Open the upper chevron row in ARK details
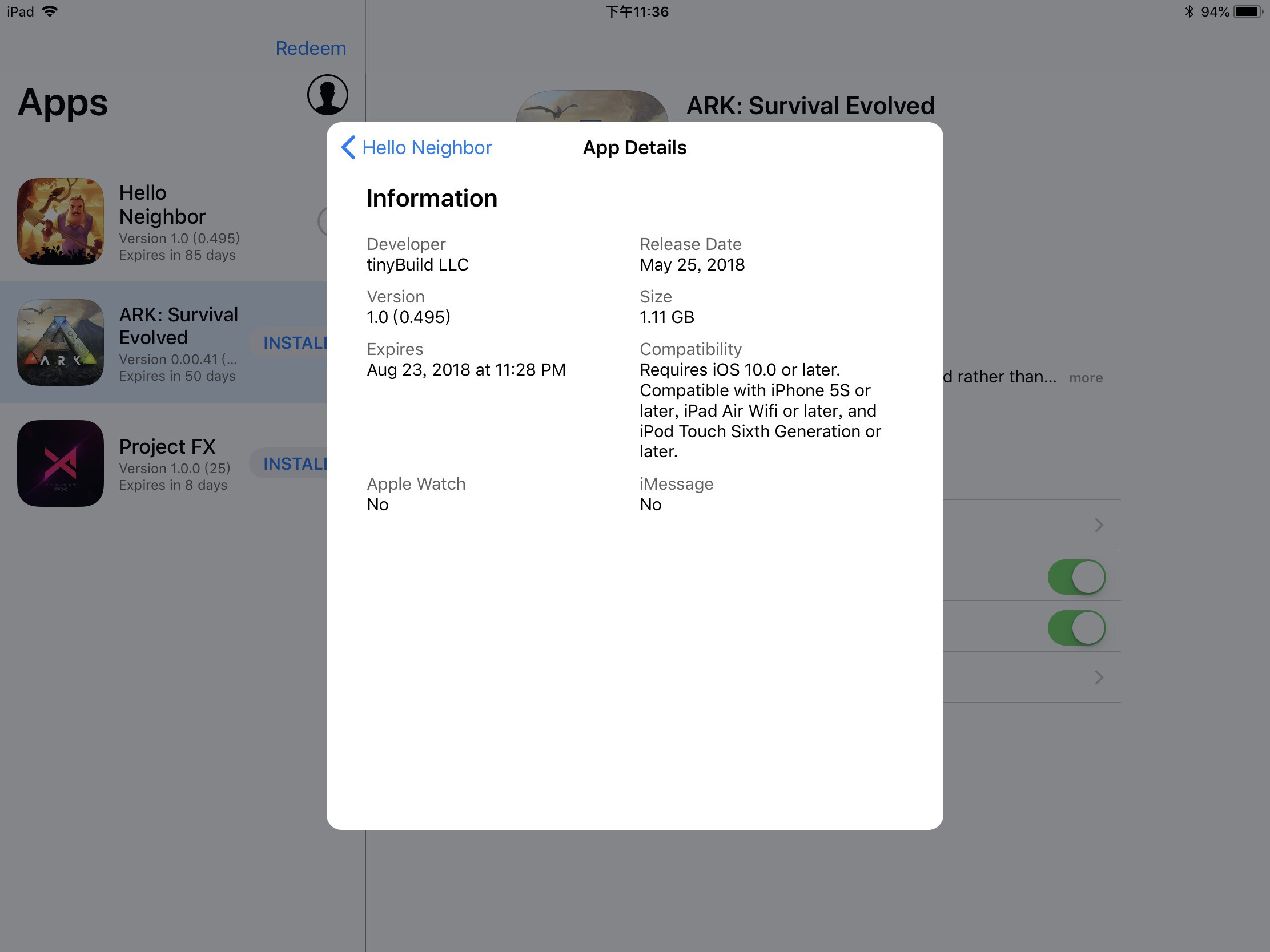The height and width of the screenshot is (952, 1270). [1032, 525]
